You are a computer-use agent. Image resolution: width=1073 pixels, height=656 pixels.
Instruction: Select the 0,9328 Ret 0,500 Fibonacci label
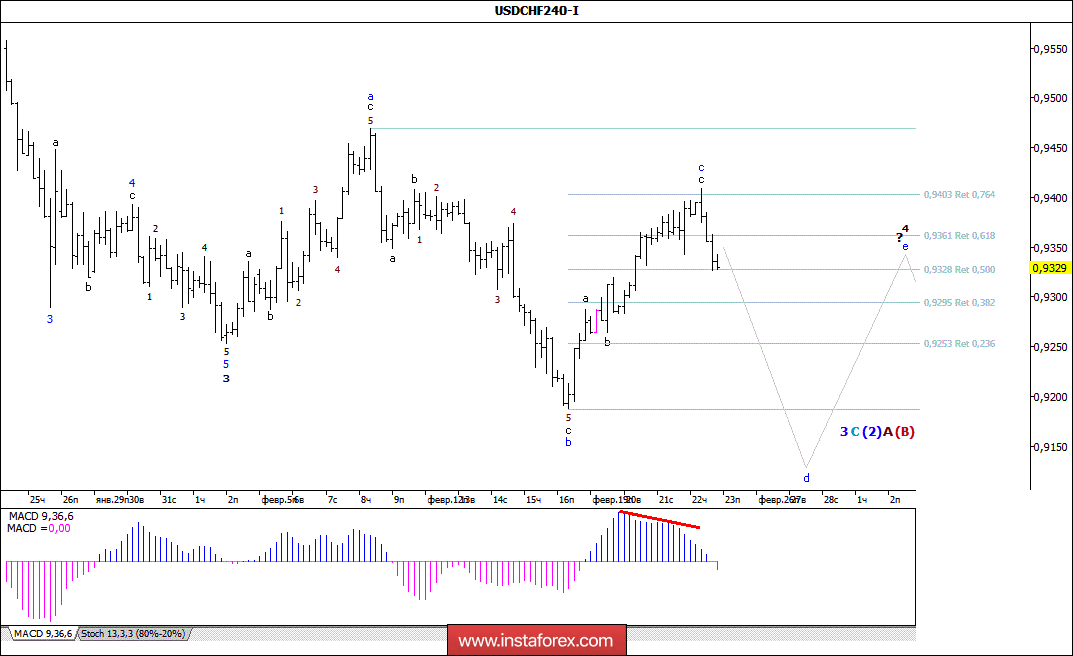(x=959, y=270)
